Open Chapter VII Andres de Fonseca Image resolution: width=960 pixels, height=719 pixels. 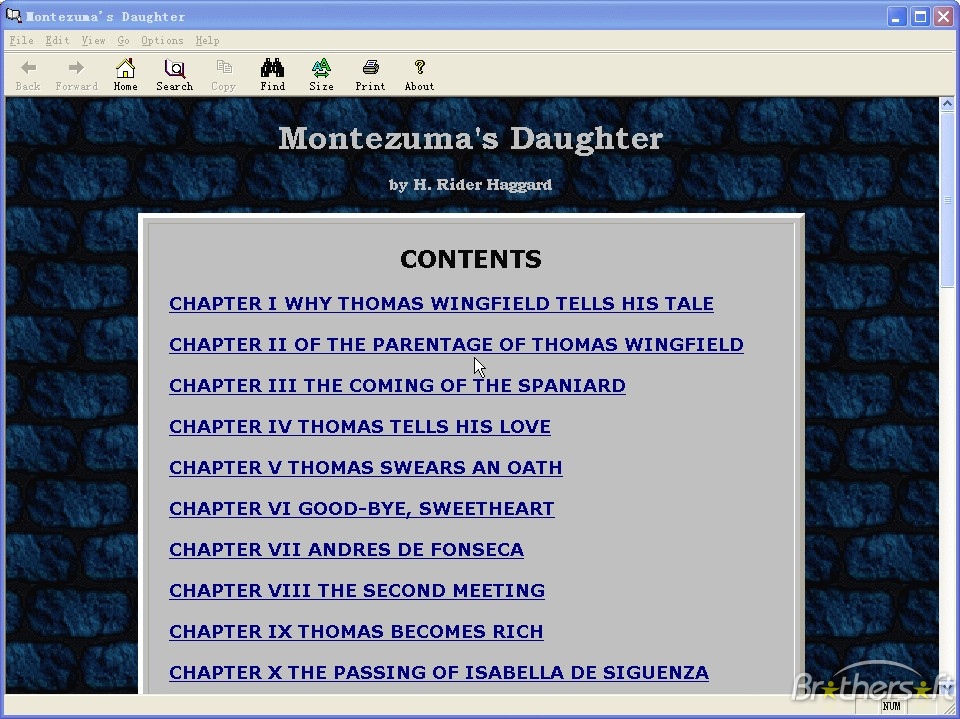[x=347, y=550]
